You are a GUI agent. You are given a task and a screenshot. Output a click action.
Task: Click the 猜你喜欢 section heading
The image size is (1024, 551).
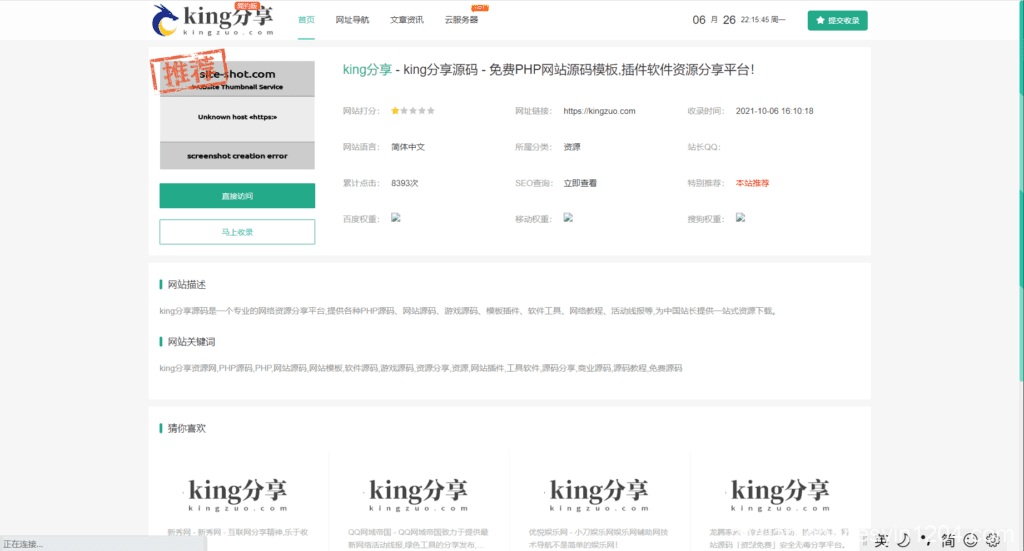186,428
